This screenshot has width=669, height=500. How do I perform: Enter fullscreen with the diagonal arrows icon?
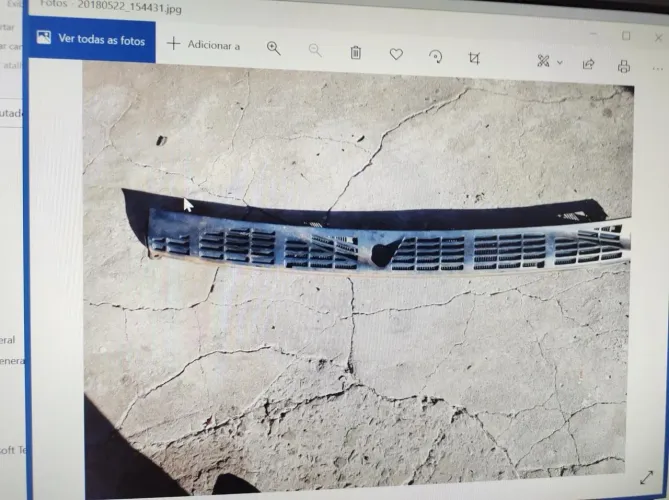coord(646,477)
